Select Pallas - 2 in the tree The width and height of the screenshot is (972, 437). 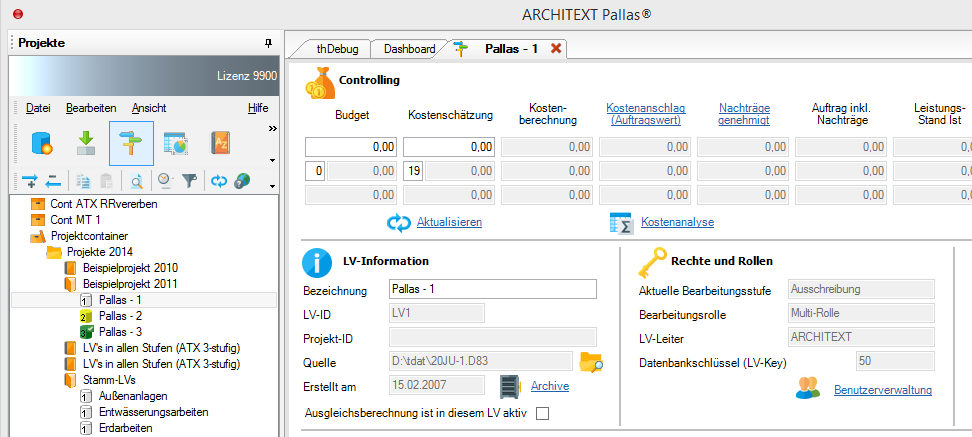(121, 316)
